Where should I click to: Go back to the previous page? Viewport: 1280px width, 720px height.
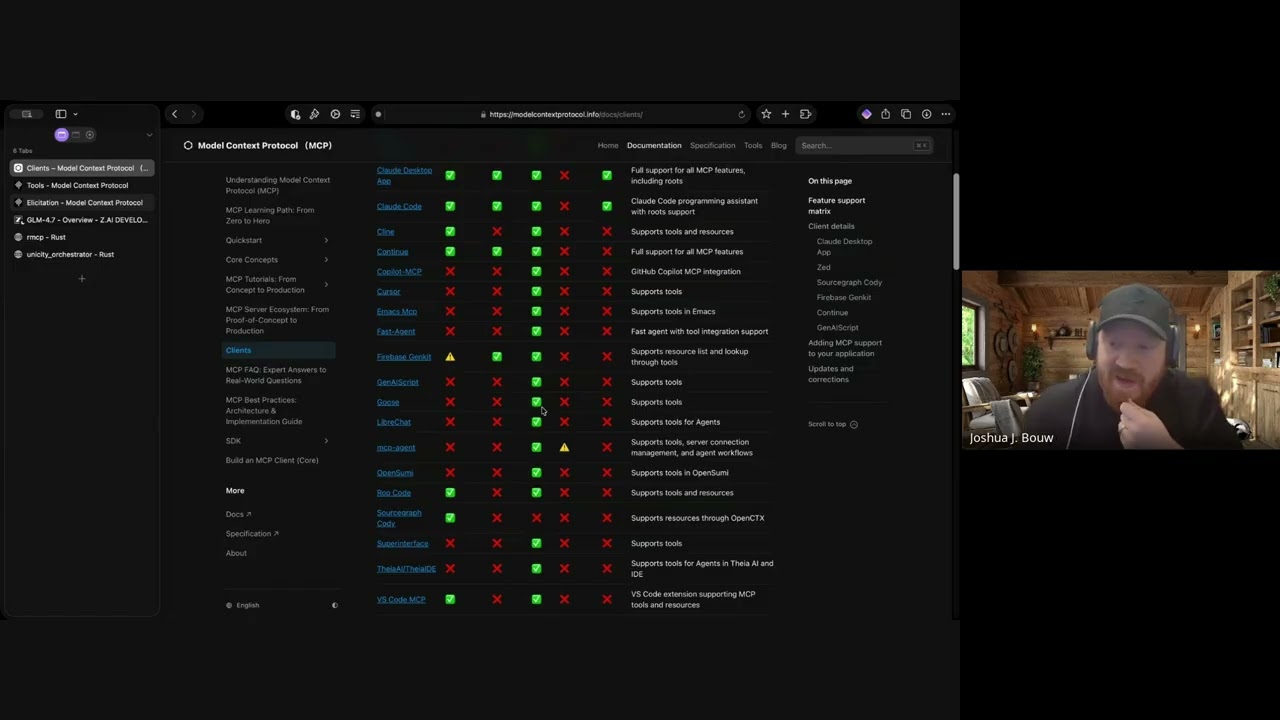pyautogui.click(x=175, y=114)
